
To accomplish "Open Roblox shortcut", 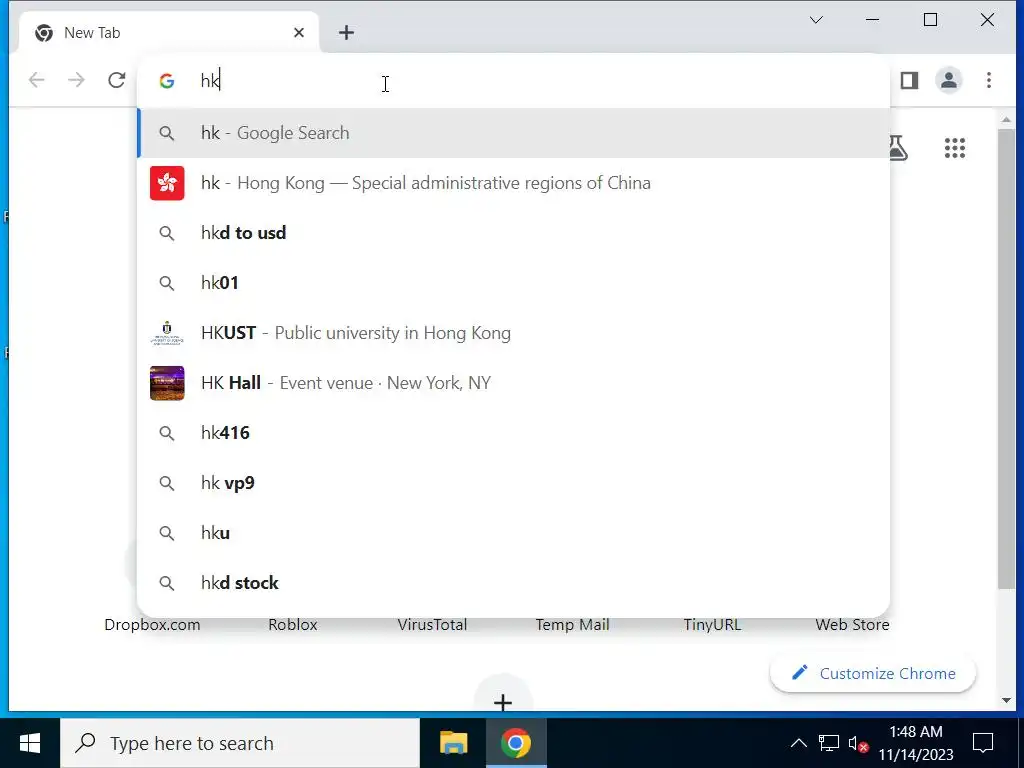I will (293, 625).
